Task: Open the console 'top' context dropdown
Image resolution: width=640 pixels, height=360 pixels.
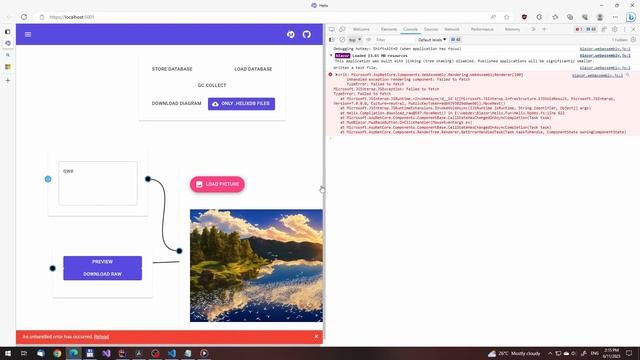Action: [355, 40]
